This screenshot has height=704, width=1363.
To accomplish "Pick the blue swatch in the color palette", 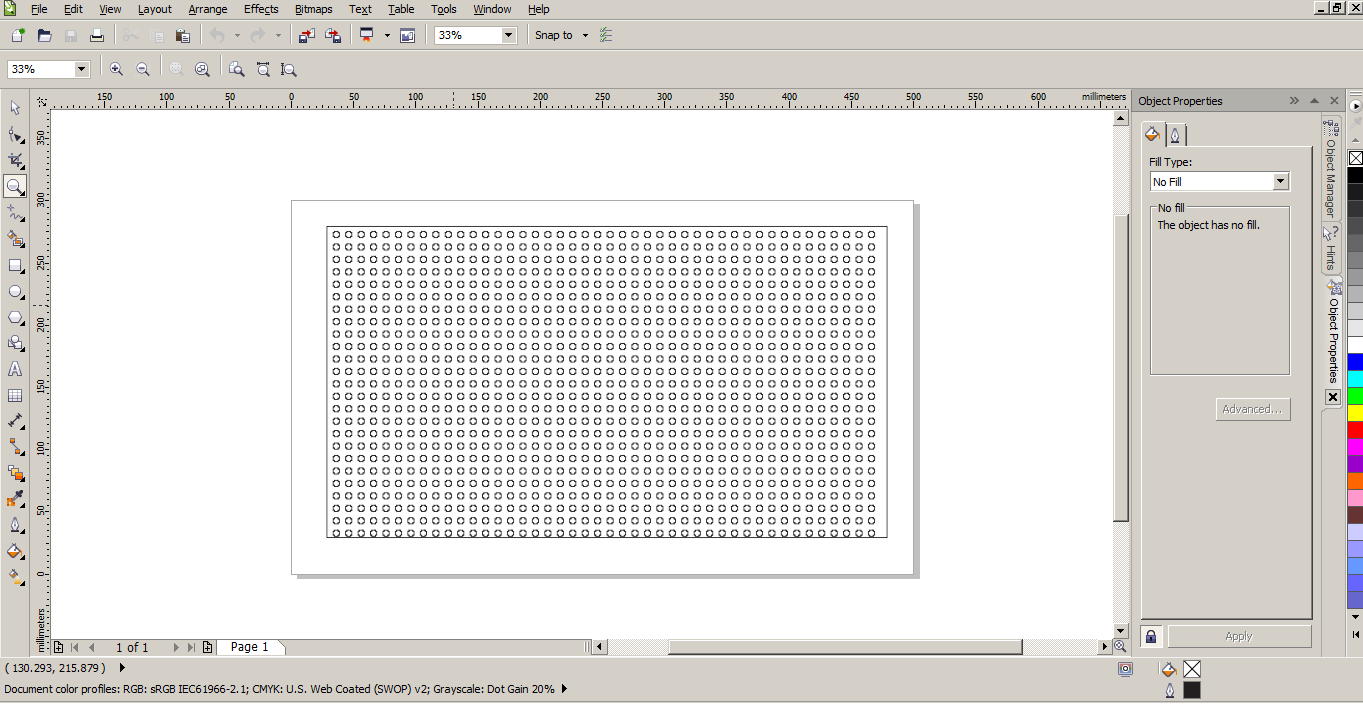I will (1355, 361).
